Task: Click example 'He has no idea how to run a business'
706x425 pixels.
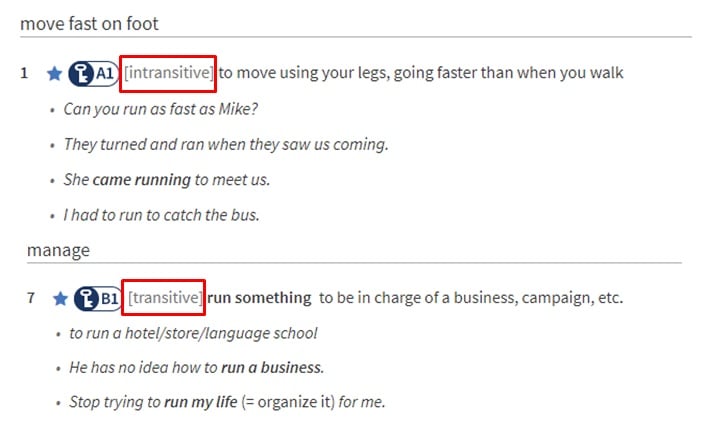Action: [196, 368]
